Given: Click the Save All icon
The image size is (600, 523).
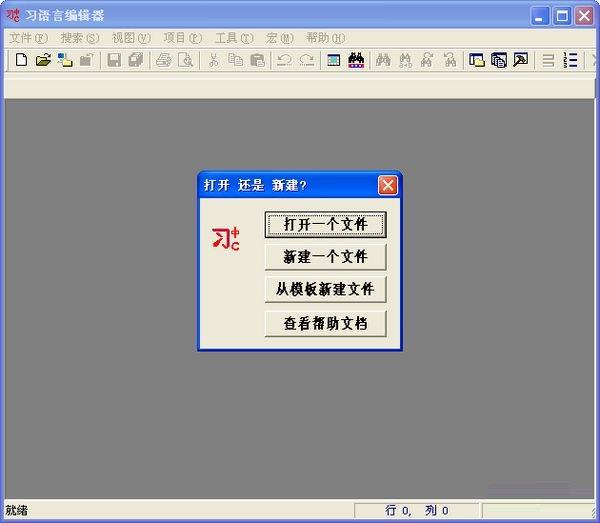Looking at the screenshot, I should [135, 60].
